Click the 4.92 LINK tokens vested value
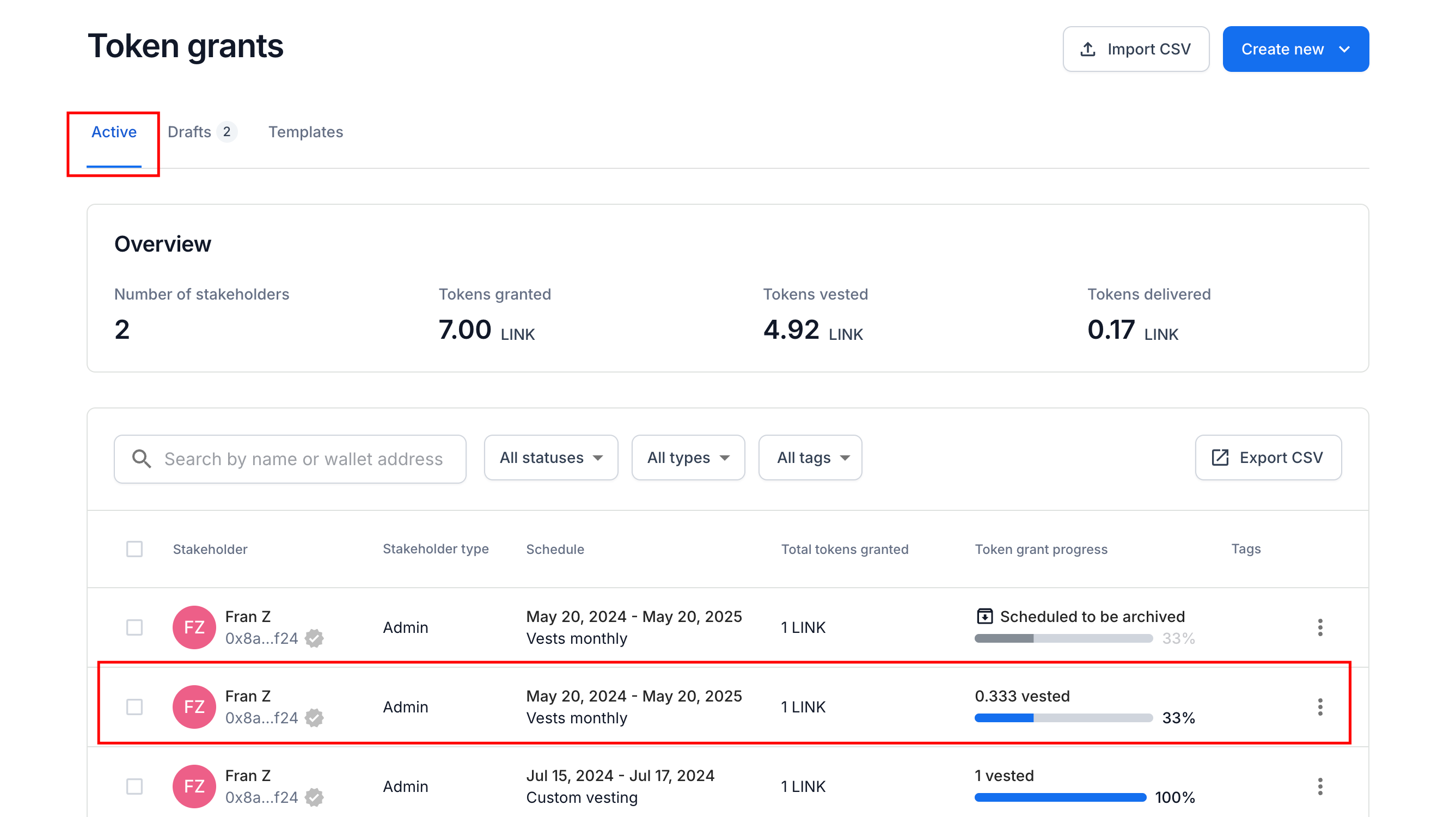 tap(813, 330)
